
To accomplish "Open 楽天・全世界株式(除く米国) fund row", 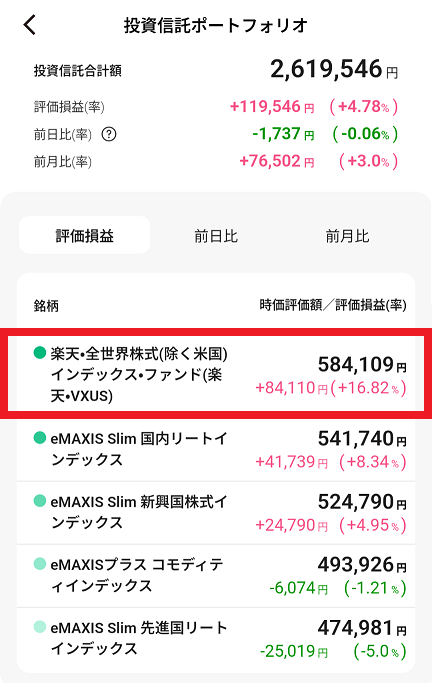I will tap(216, 374).
